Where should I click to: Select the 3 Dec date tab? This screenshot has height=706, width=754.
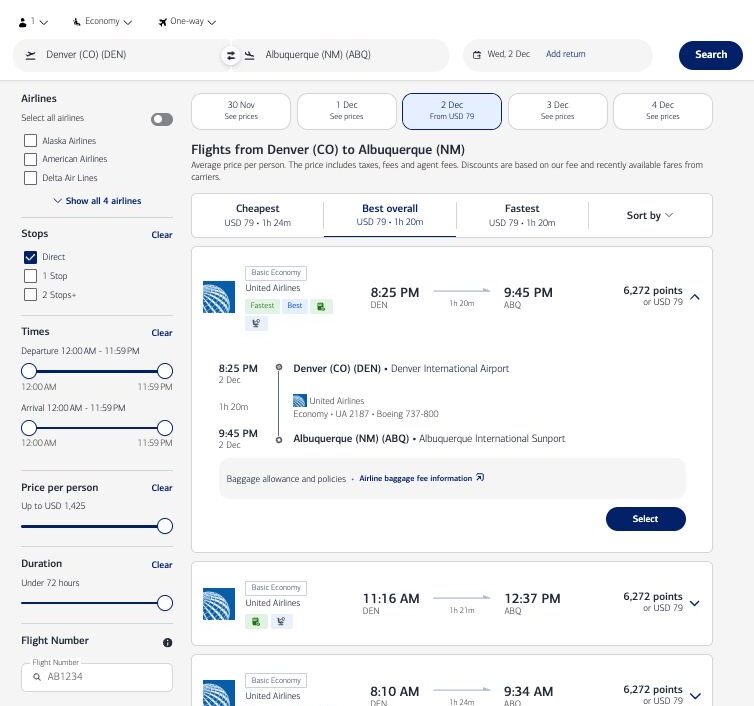coord(558,111)
